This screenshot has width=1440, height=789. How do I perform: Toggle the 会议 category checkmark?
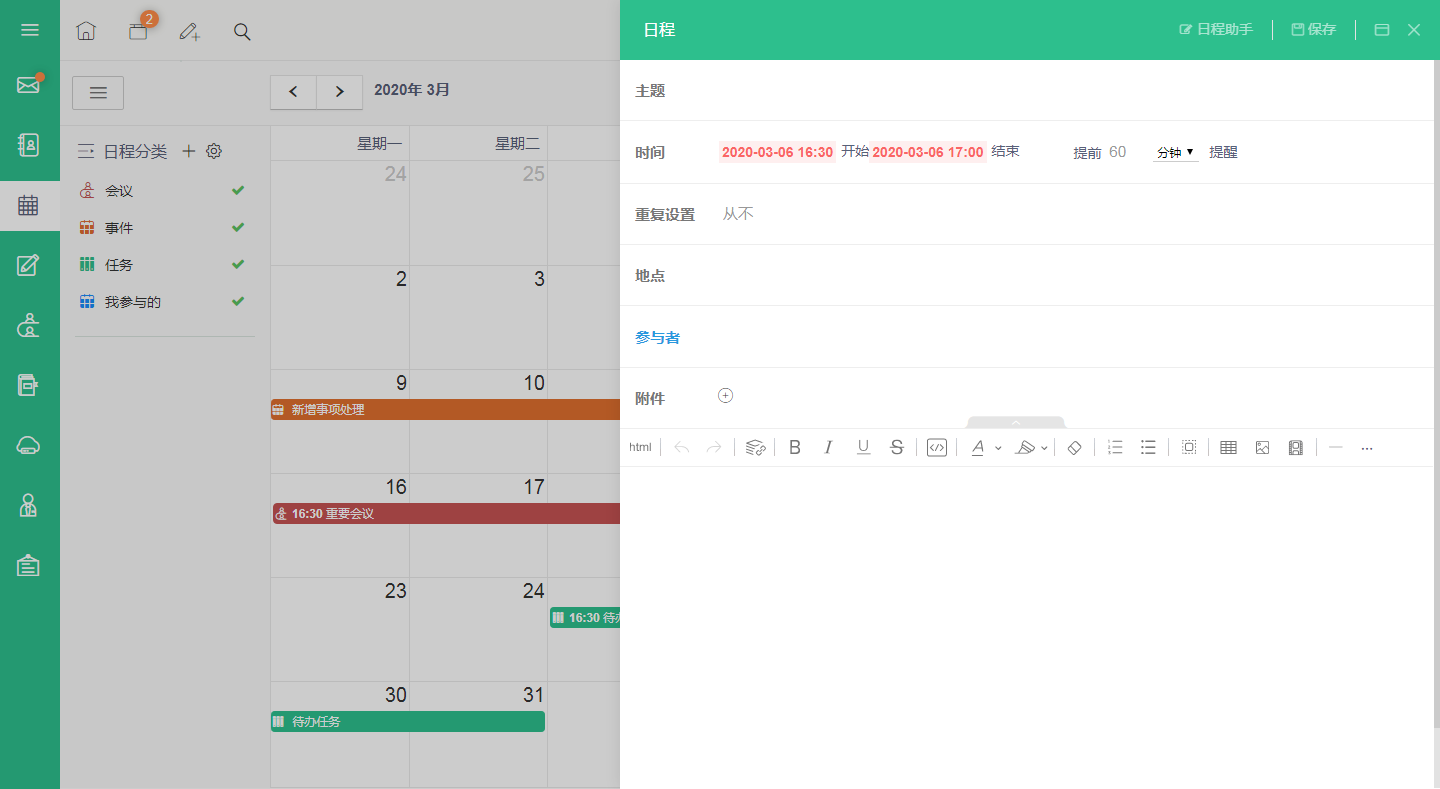click(x=238, y=190)
